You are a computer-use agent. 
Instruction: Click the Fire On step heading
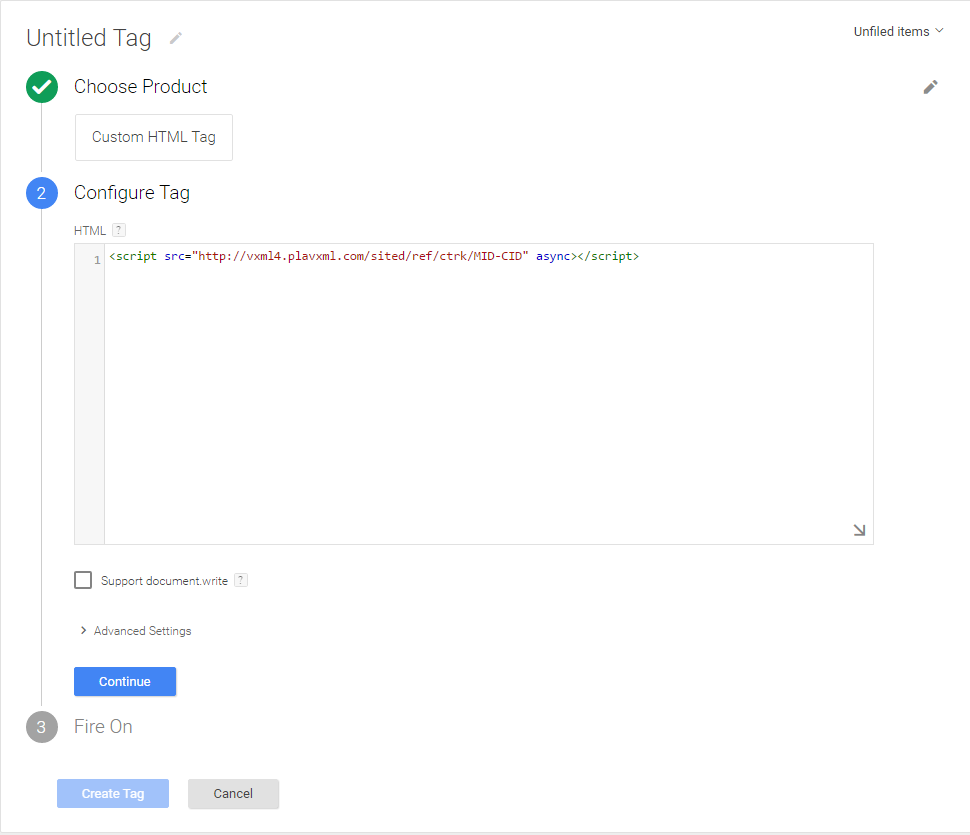pos(103,727)
